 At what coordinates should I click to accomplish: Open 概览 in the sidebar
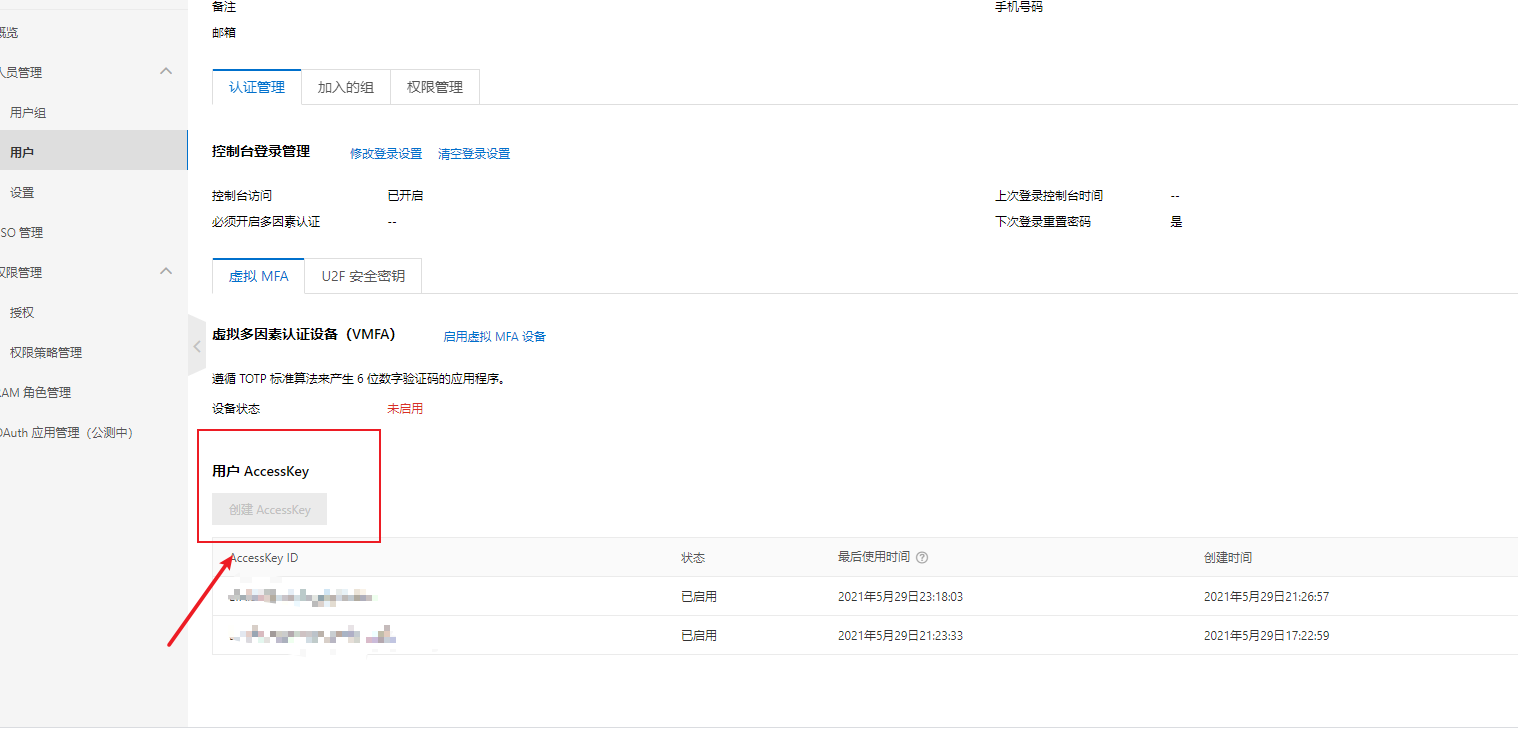click(x=8, y=33)
